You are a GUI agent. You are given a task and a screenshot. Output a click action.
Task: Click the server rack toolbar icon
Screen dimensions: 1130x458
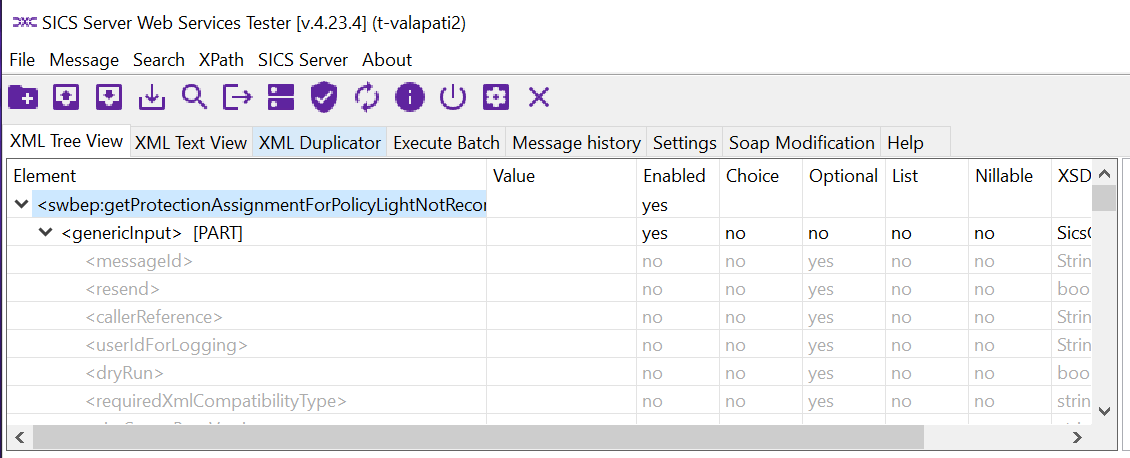281,97
